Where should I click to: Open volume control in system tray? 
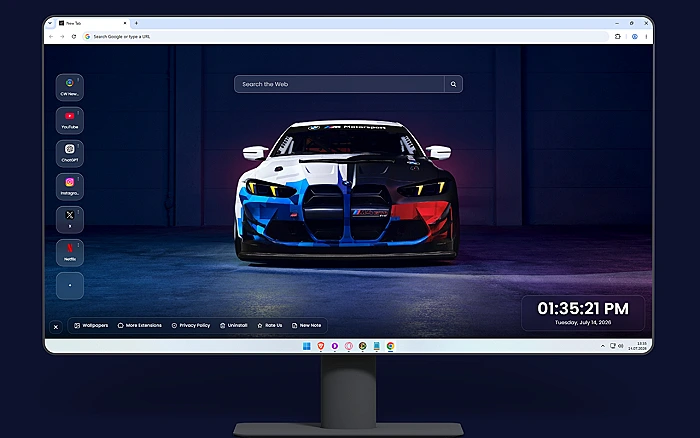click(x=621, y=346)
